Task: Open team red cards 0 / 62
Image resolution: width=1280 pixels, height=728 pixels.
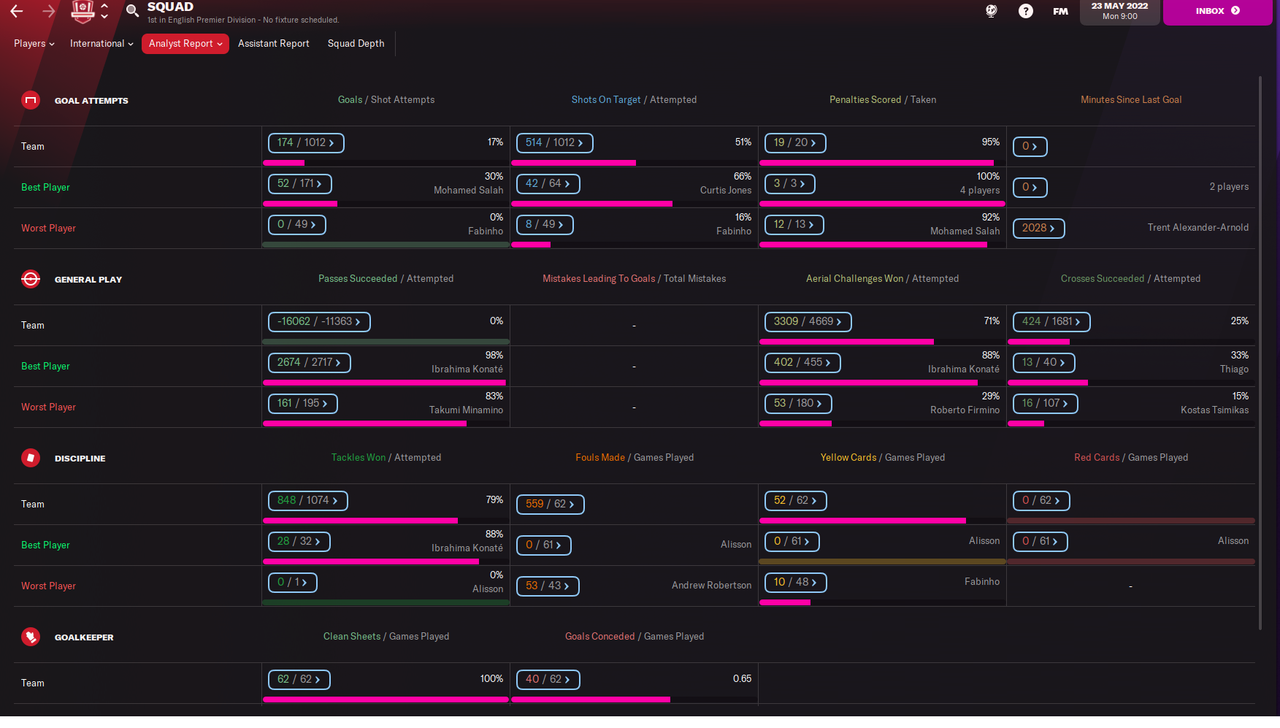Action: click(1041, 501)
